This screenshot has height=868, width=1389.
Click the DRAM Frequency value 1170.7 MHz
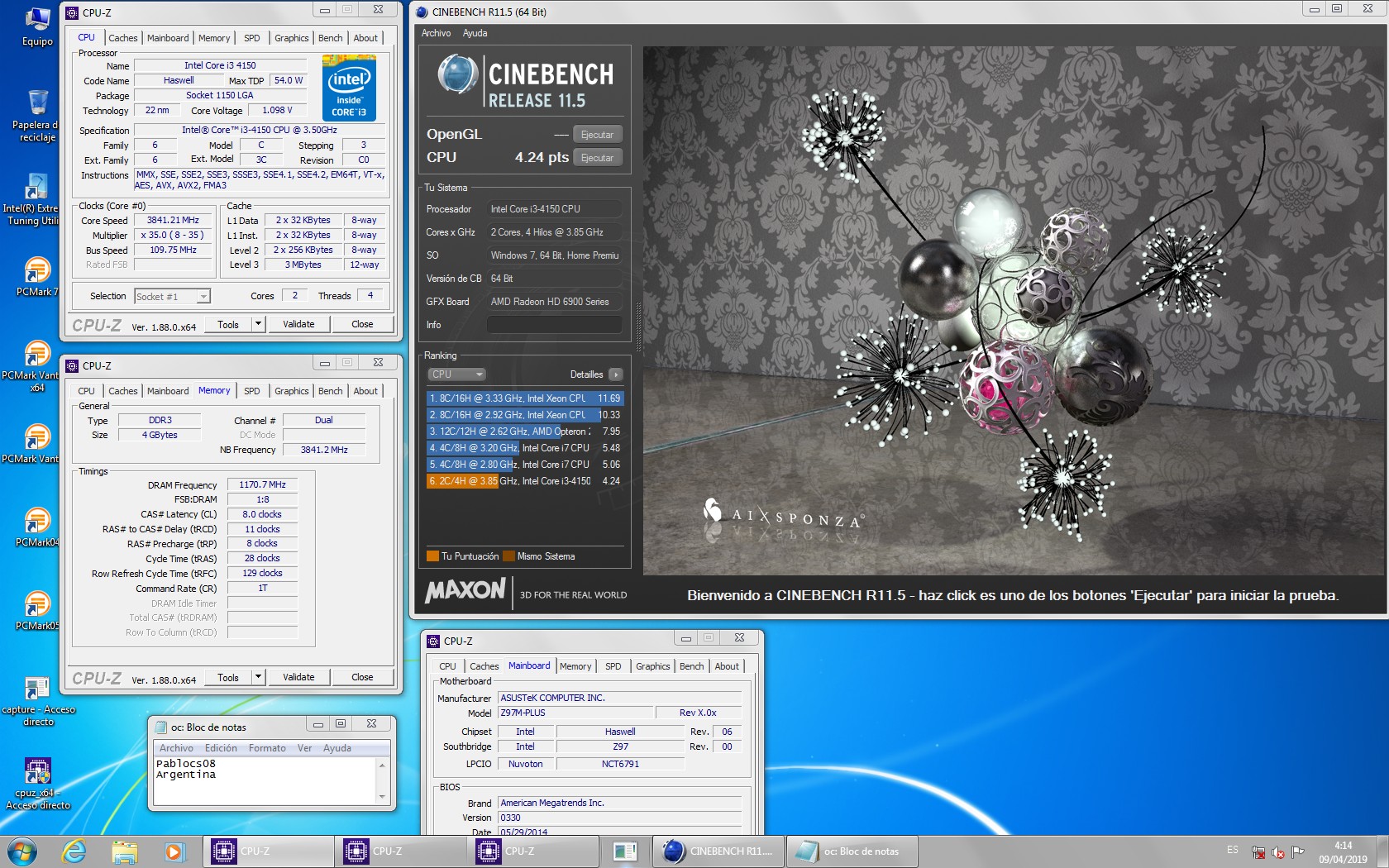click(x=262, y=484)
